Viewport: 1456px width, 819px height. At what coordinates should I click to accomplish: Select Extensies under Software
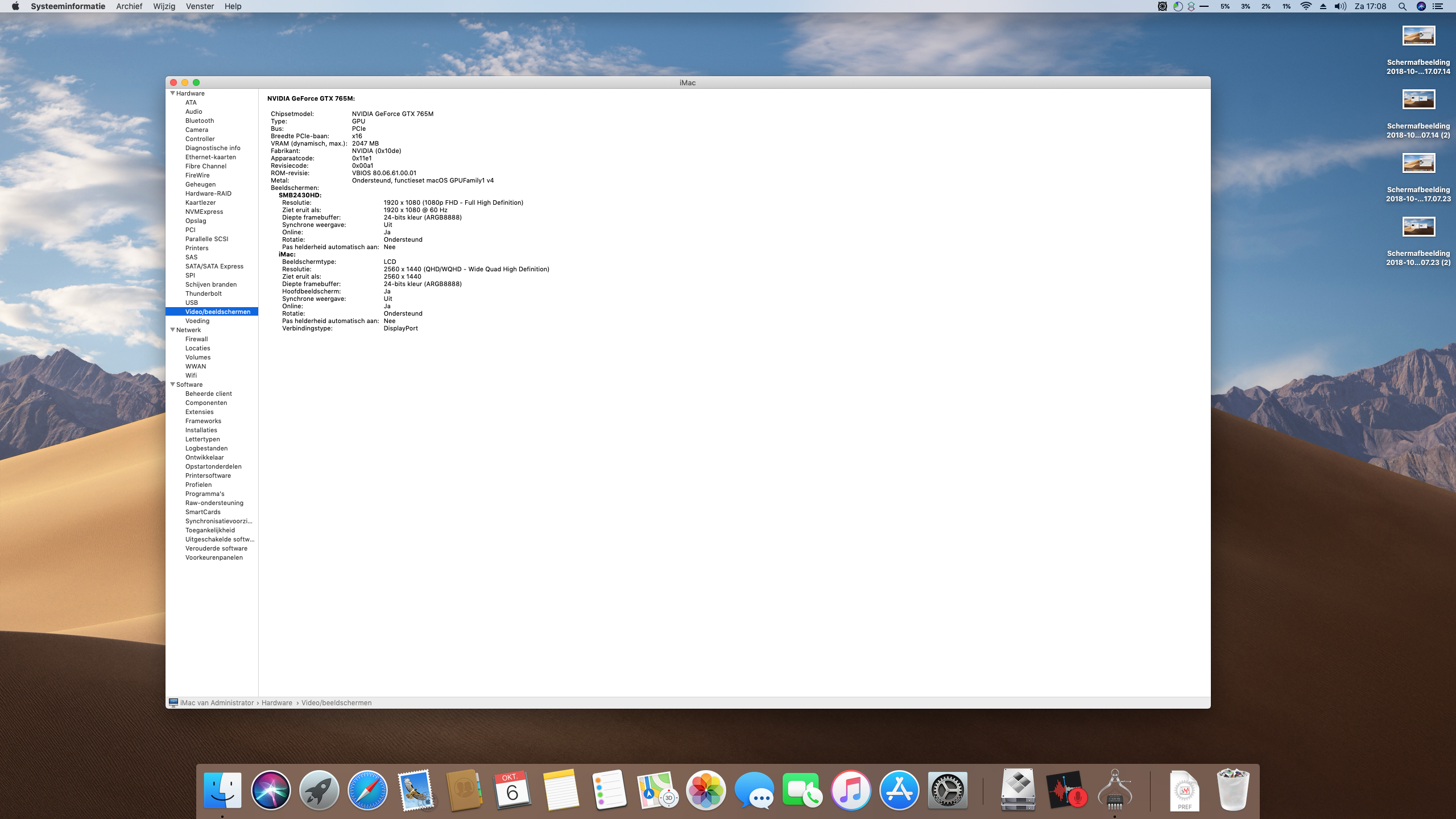coord(199,412)
